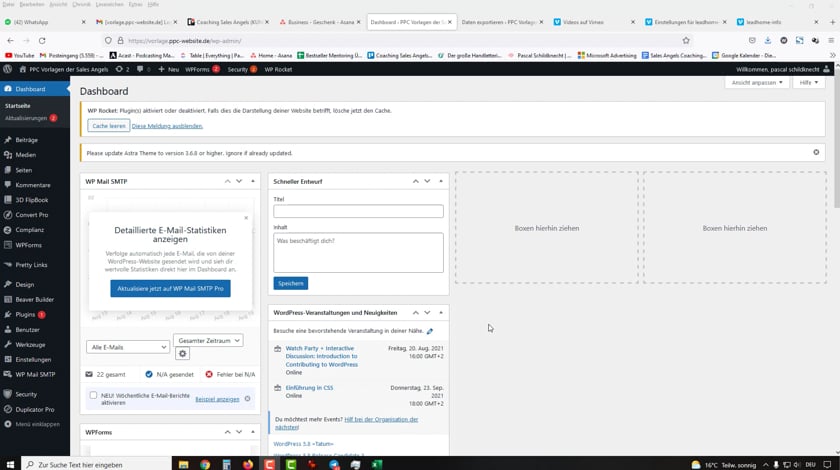Click the Security shield icon in sidebar
This screenshot has width=840, height=470.
pos(8,394)
